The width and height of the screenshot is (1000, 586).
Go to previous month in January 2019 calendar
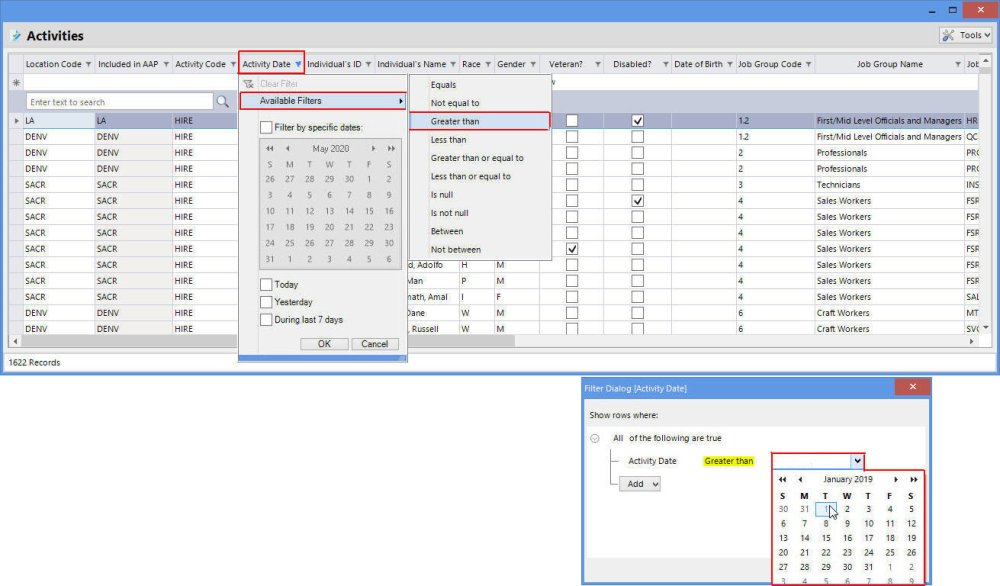pyautogui.click(x=800, y=480)
